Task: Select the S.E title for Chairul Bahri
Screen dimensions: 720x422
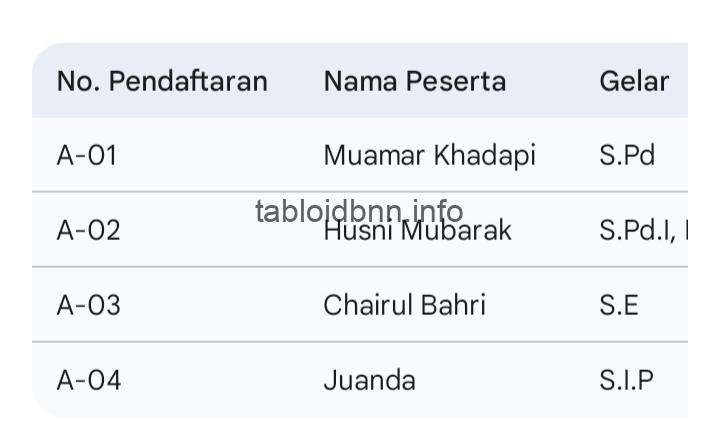Action: tap(619, 305)
